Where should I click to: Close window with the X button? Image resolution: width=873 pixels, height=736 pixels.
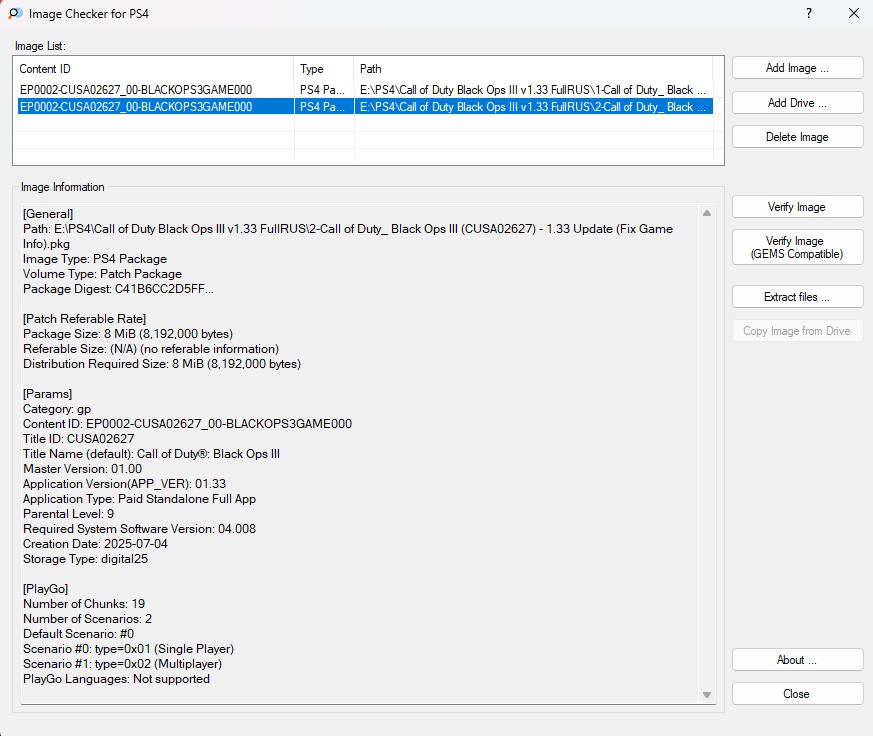pos(854,13)
